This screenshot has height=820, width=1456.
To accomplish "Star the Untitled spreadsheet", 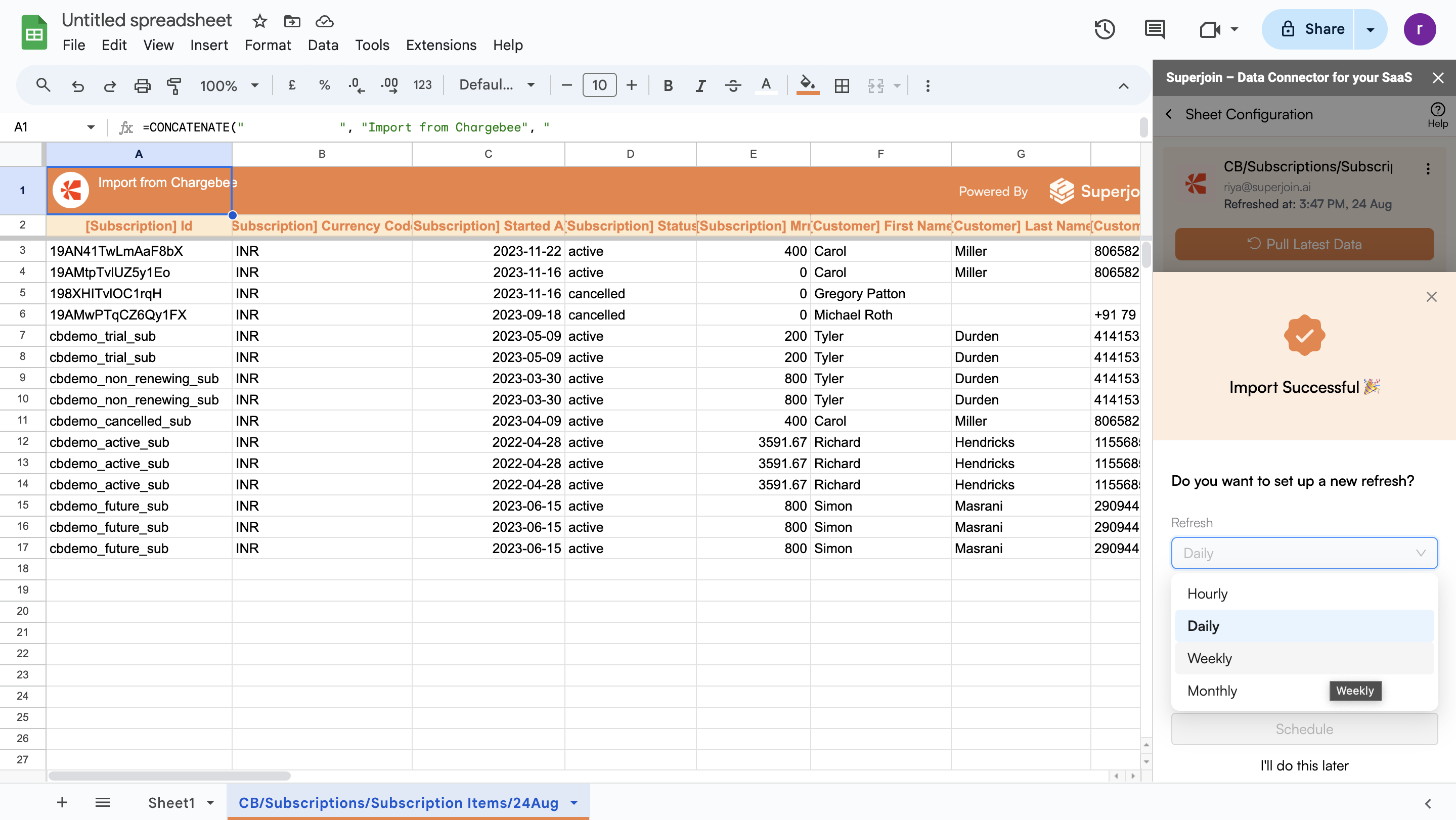I will click(x=259, y=21).
